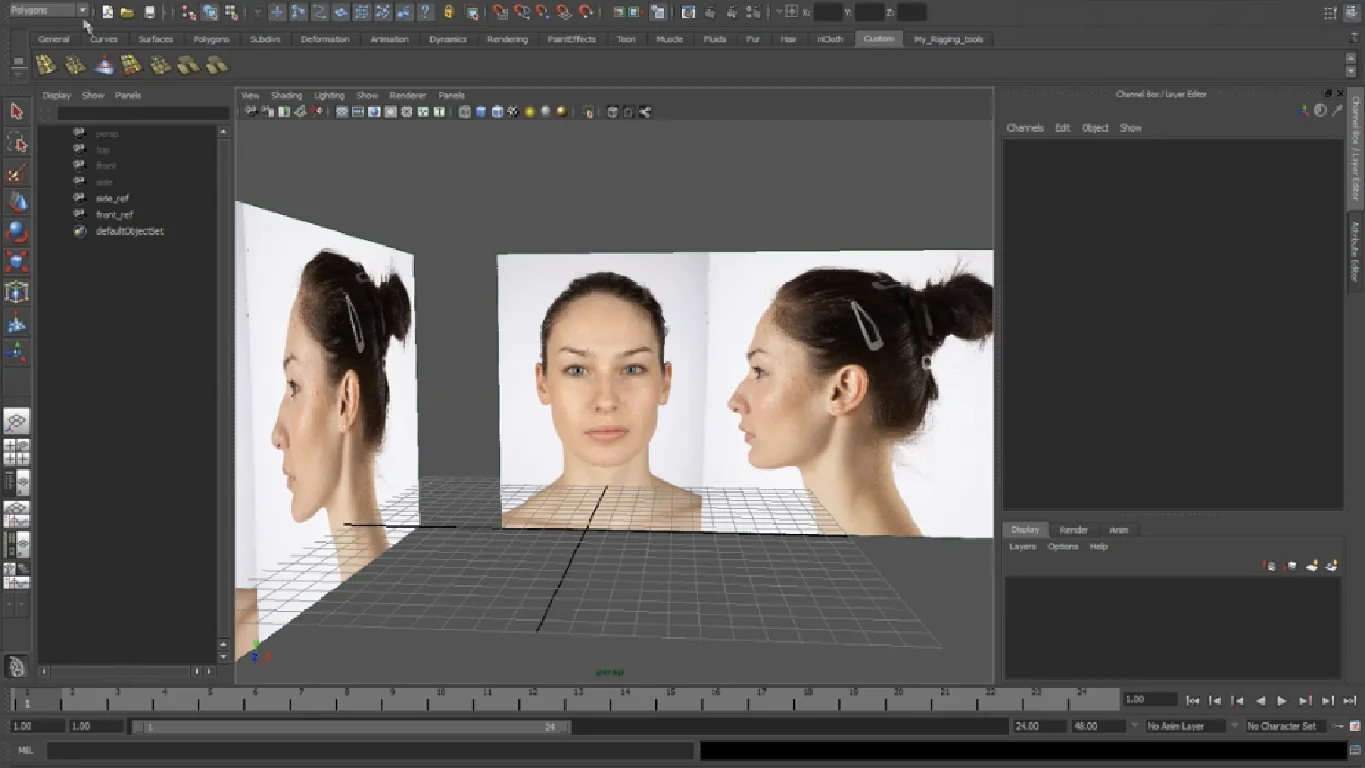Click the Script Editor icon bottom right
This screenshot has width=1365, height=768.
1355,750
